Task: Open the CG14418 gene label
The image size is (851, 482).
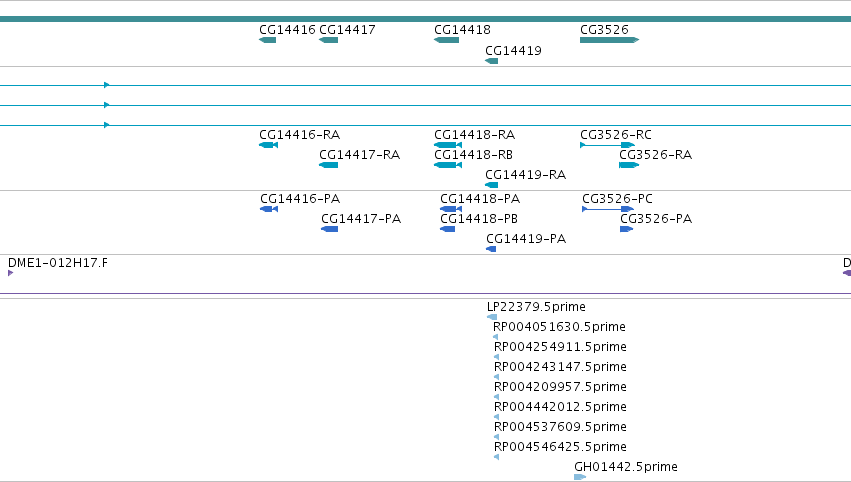Action: [x=462, y=29]
